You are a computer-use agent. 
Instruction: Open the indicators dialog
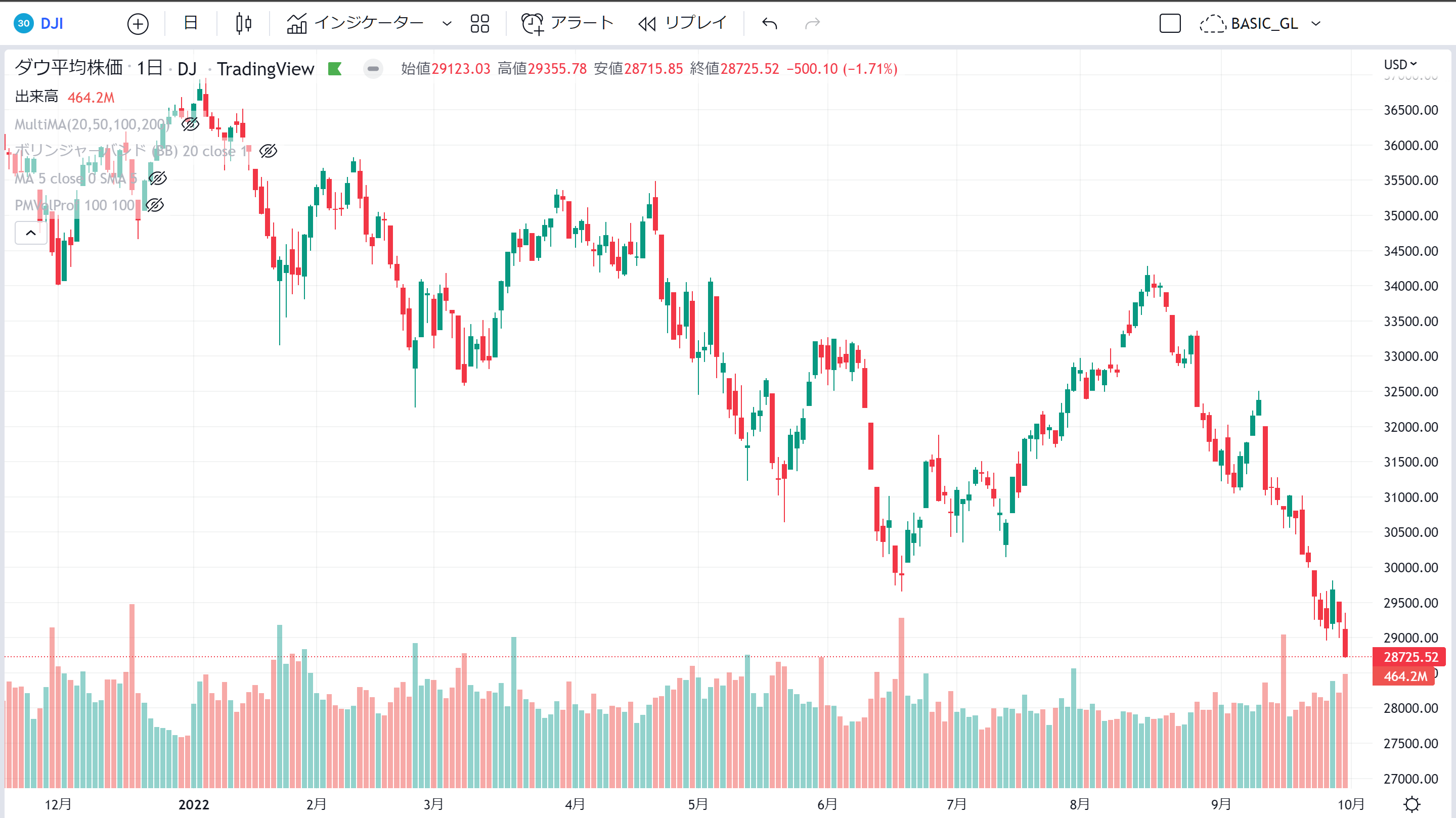(x=355, y=23)
